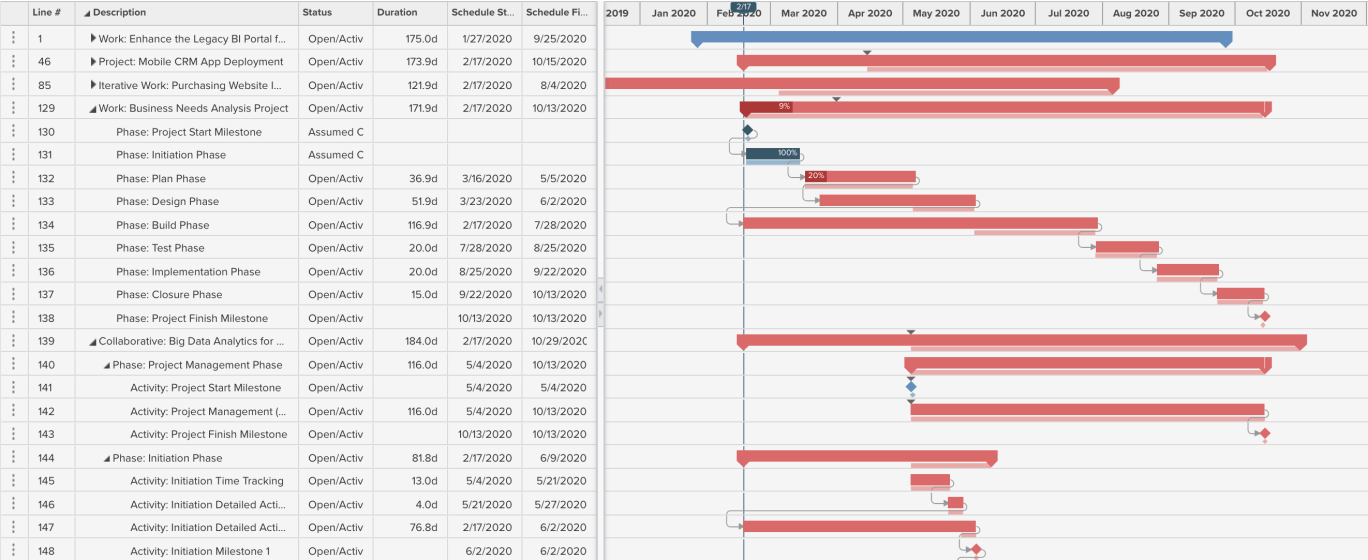This screenshot has height=560, width=1368.
Task: Open row menu dots for line 140
Action: pyautogui.click(x=13, y=365)
